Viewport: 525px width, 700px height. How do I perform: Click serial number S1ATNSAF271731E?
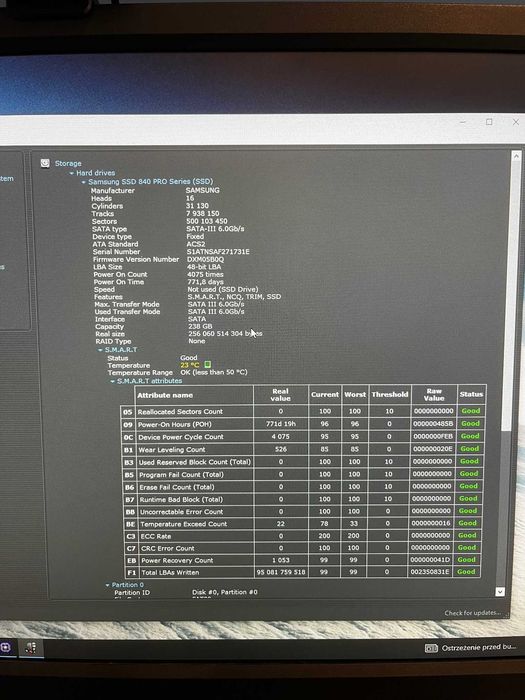pos(218,252)
